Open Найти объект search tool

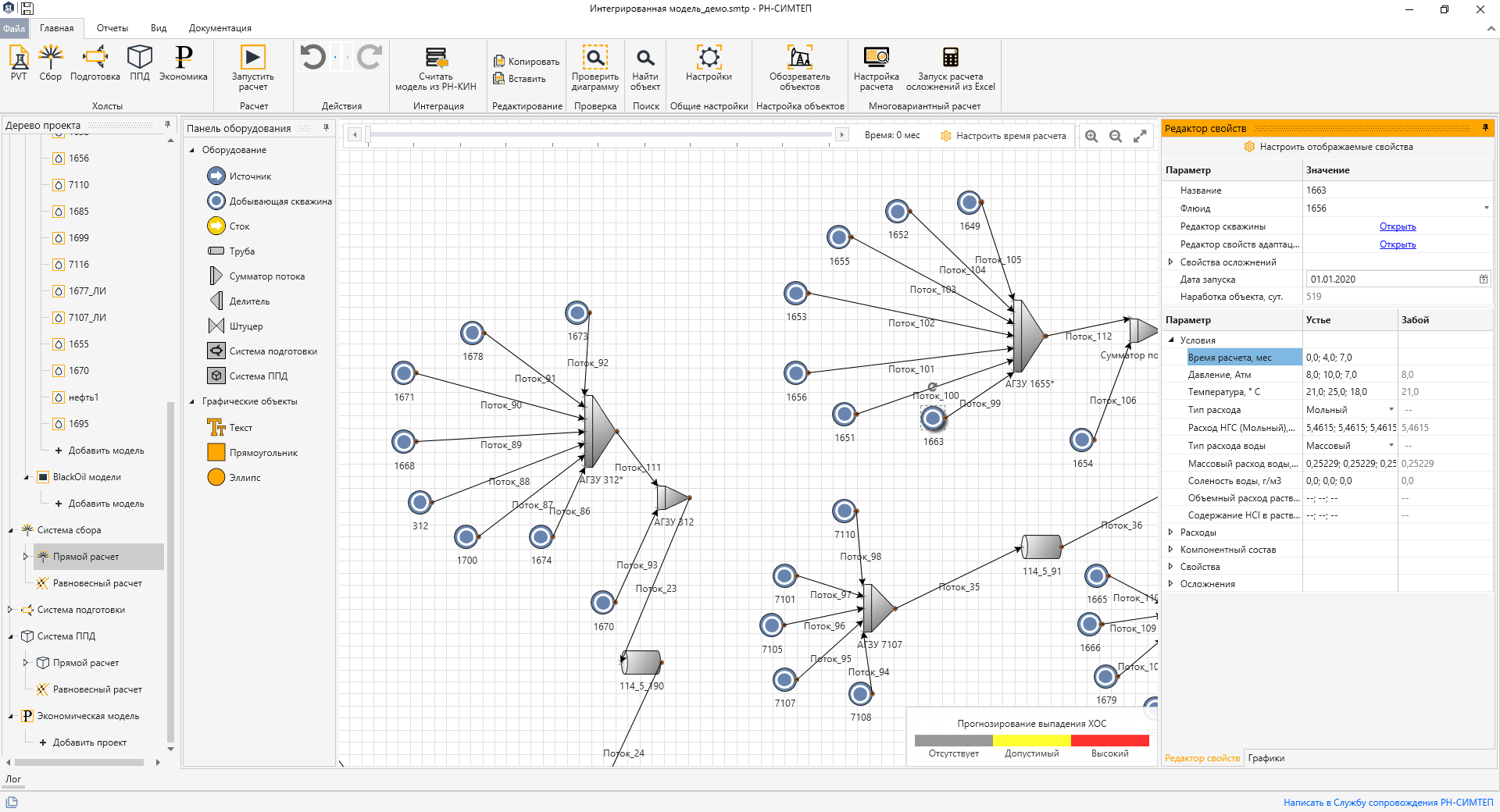[645, 68]
